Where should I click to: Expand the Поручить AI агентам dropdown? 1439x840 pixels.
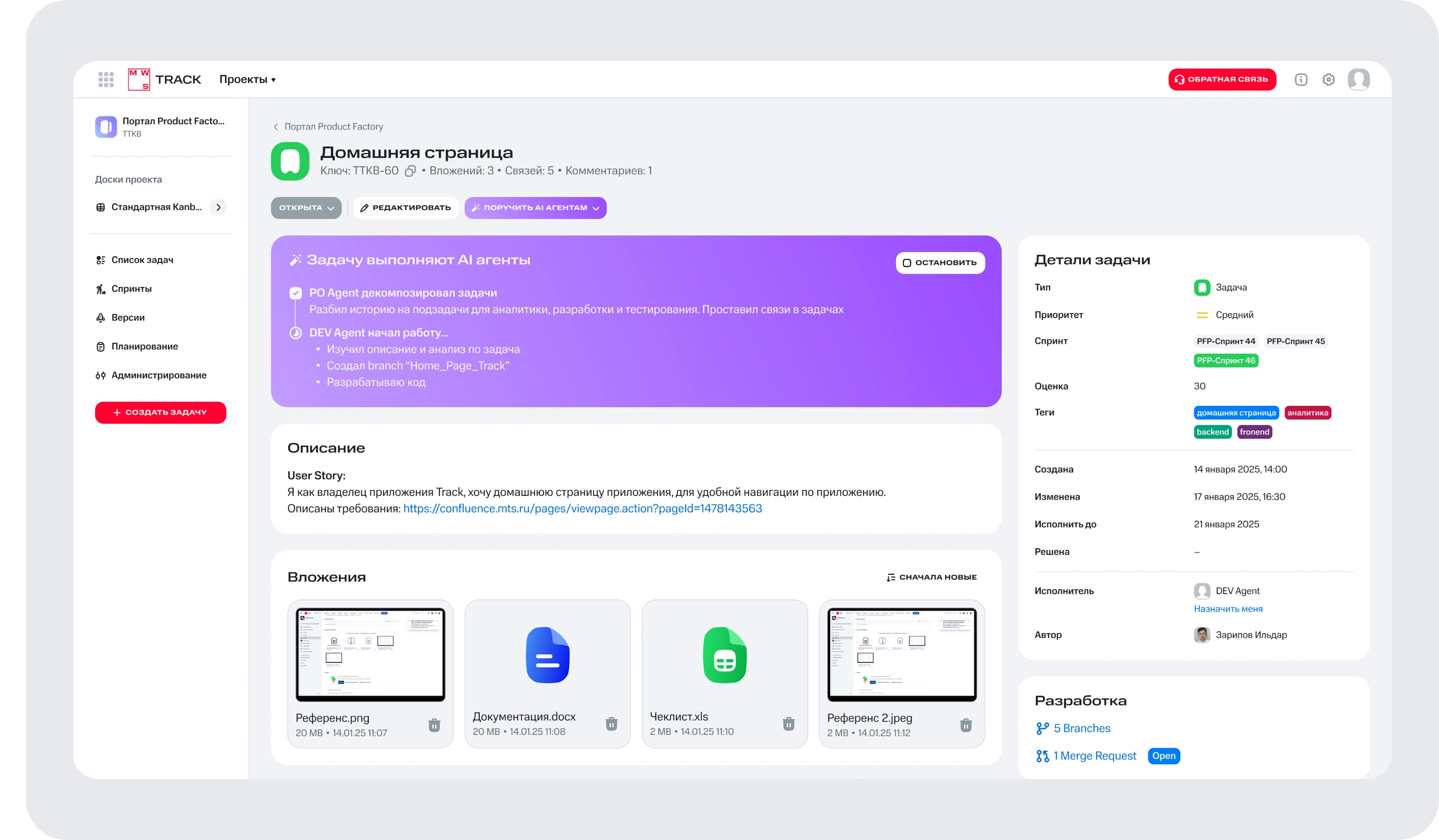(535, 208)
